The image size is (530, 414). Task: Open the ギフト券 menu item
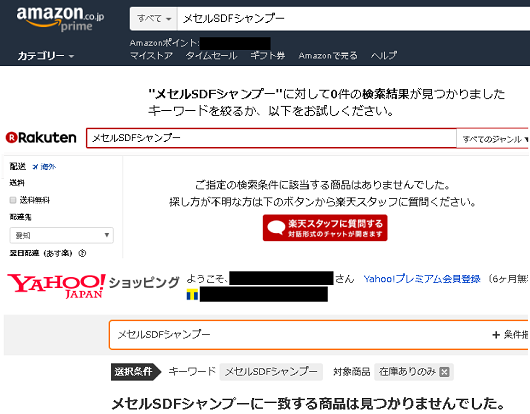(x=268, y=55)
